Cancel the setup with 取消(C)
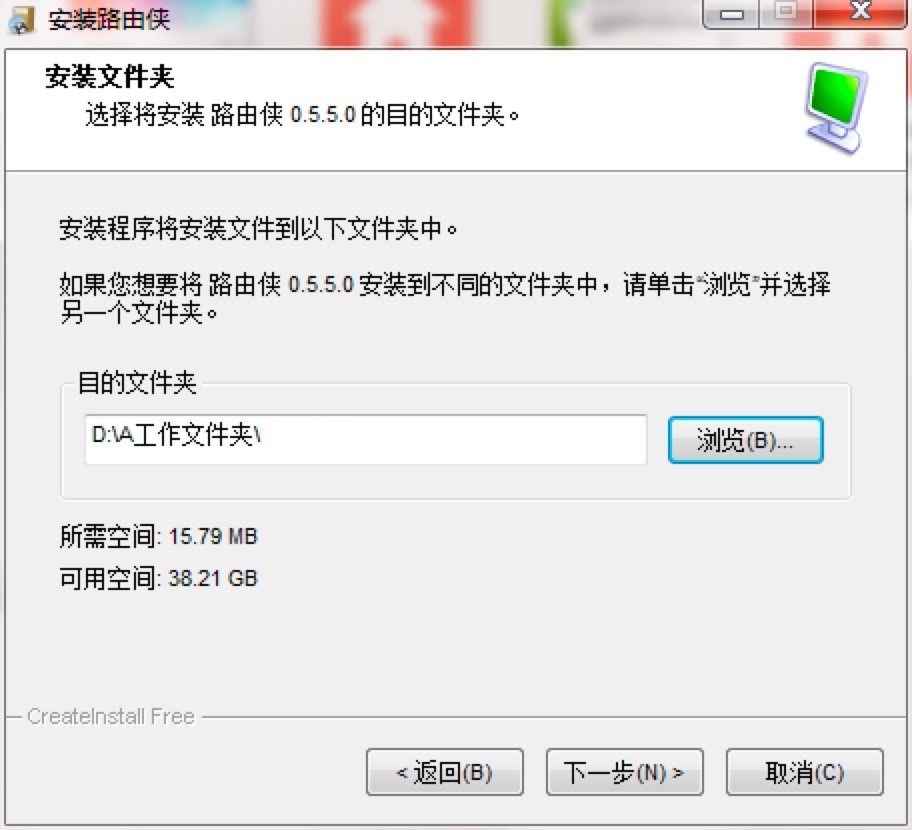The image size is (912, 830). (804, 772)
